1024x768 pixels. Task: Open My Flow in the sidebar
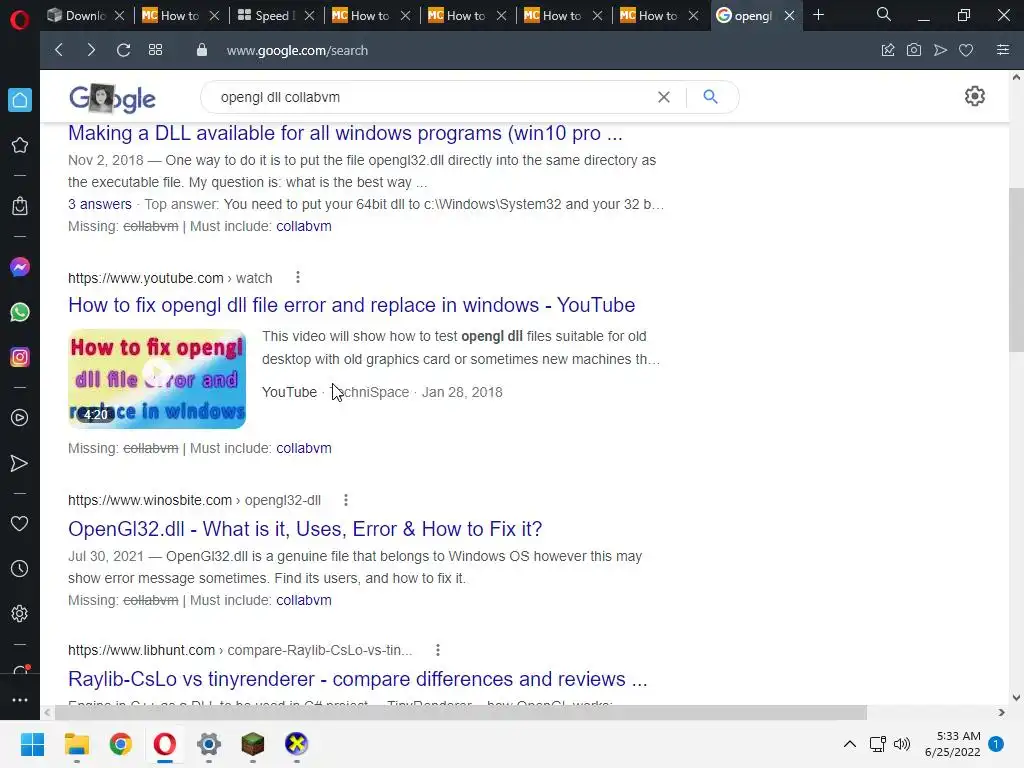20,463
